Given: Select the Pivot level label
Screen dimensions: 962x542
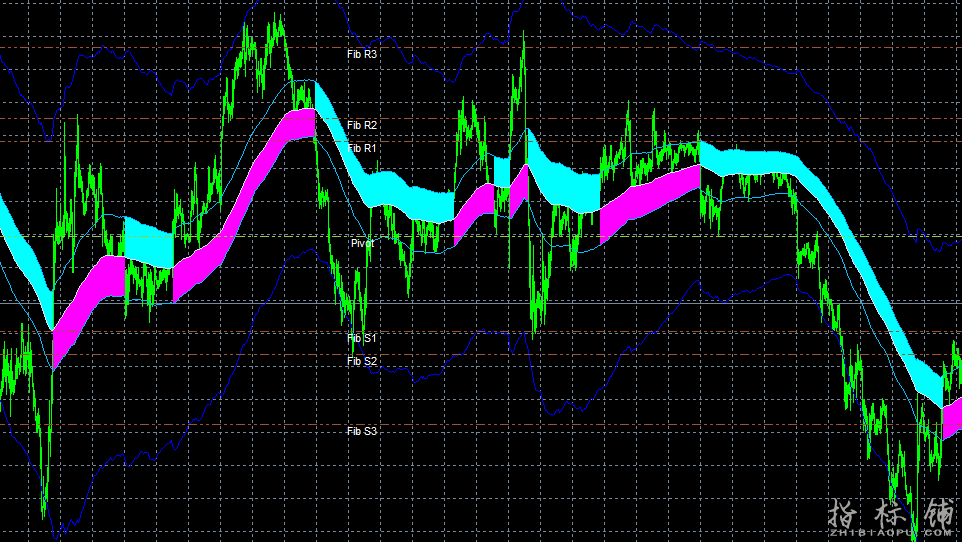Looking at the screenshot, I should pos(362,243).
